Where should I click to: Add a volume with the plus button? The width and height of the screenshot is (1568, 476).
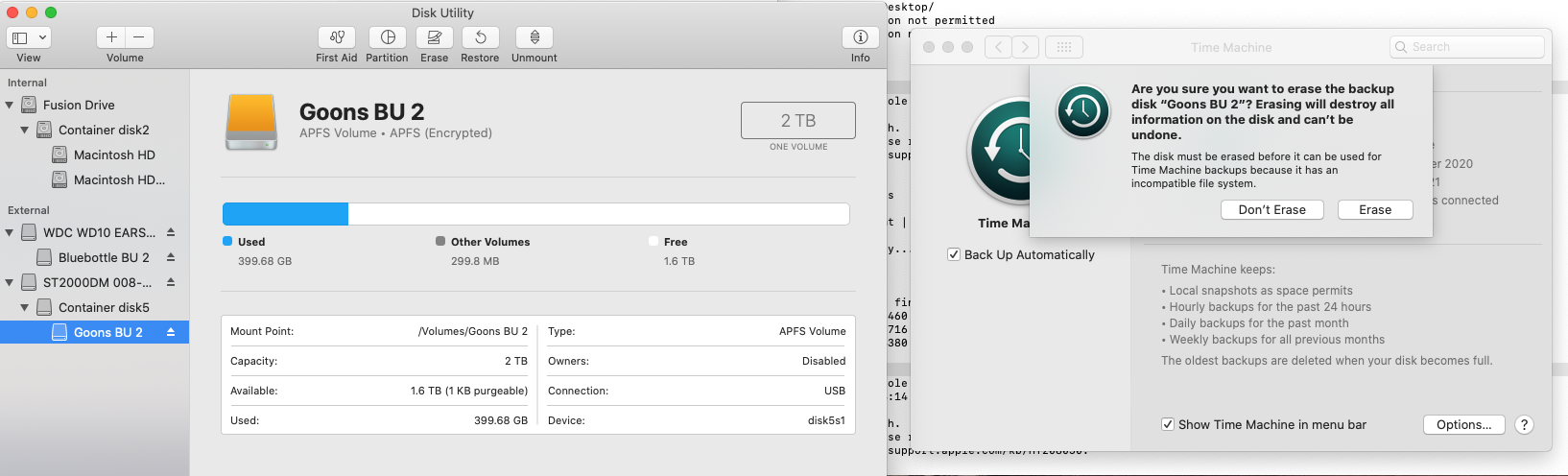tap(111, 37)
